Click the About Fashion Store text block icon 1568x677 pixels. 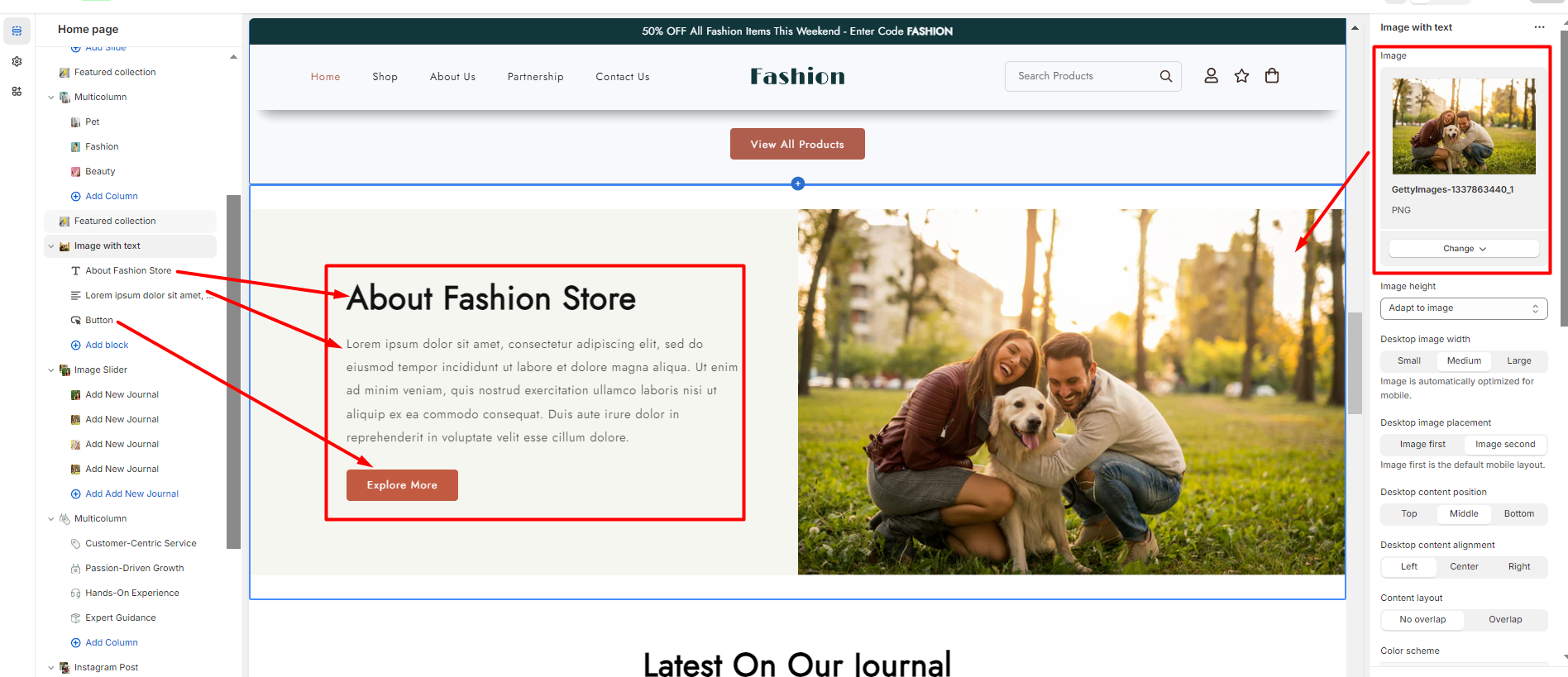point(76,270)
